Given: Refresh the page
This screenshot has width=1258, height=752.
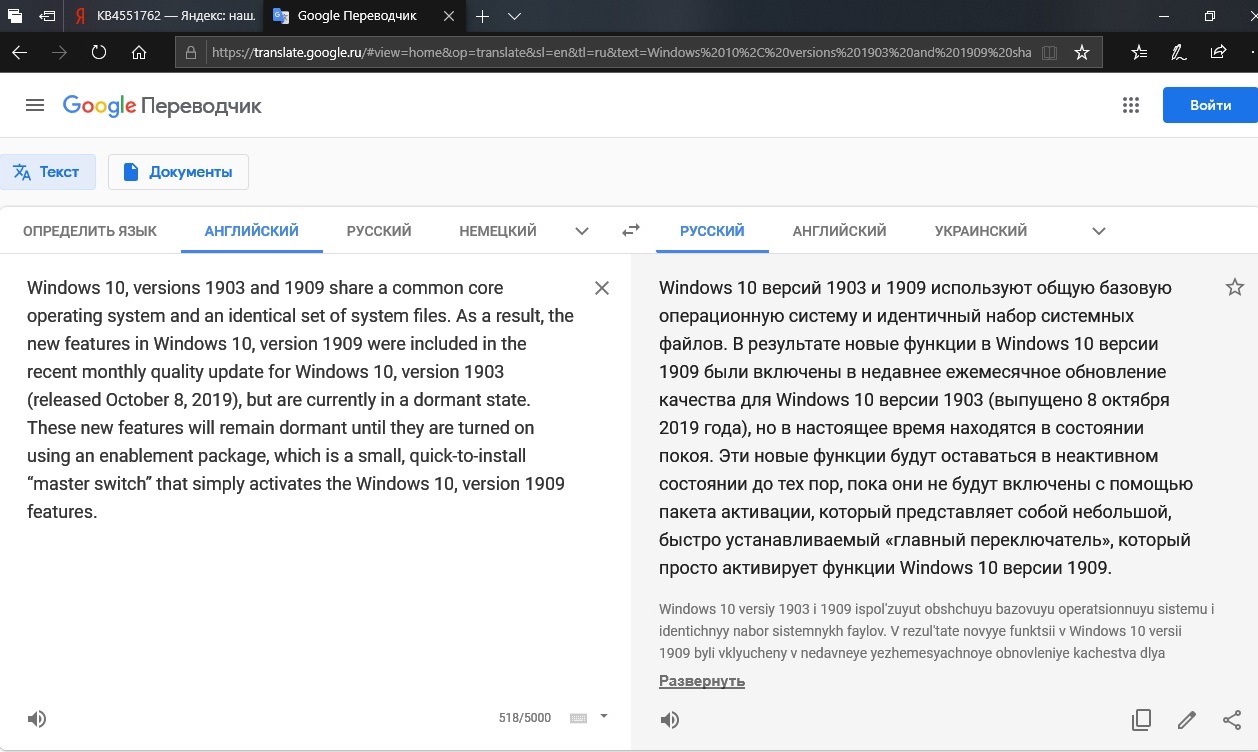Looking at the screenshot, I should point(98,52).
